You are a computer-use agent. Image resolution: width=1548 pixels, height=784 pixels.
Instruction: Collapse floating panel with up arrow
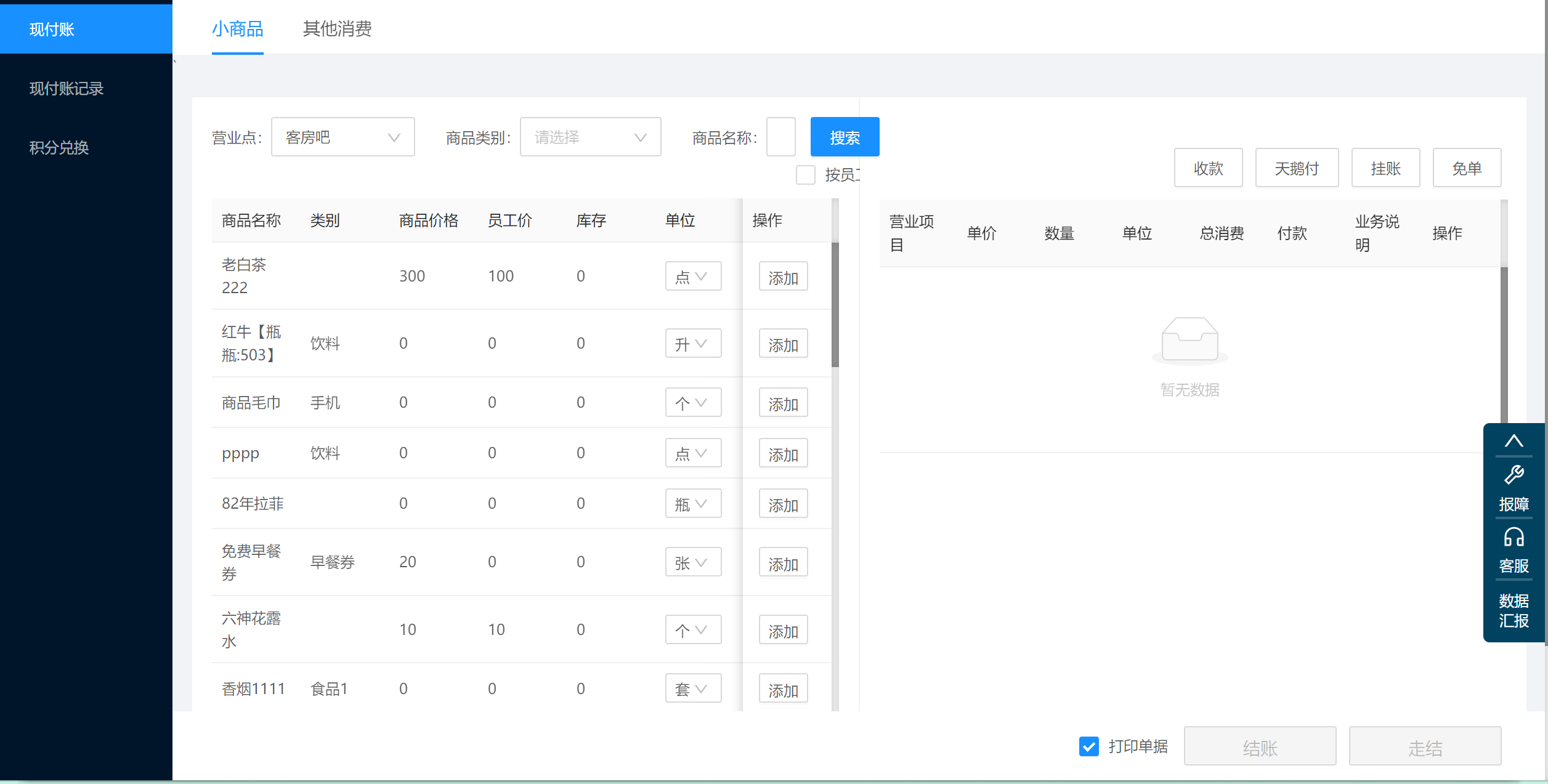1514,441
